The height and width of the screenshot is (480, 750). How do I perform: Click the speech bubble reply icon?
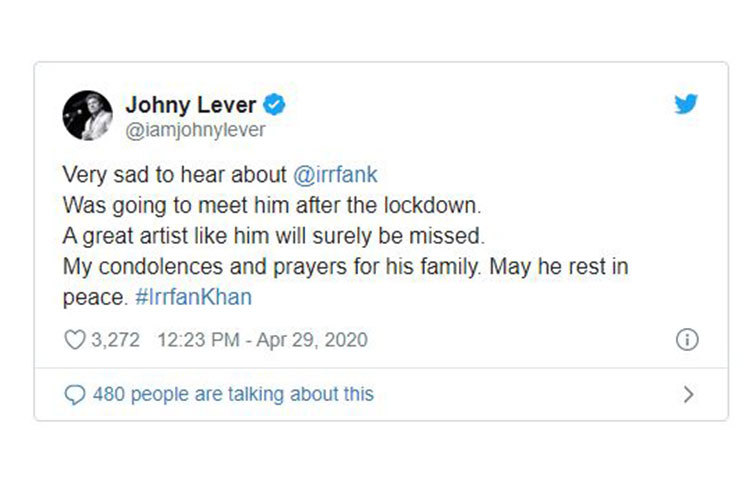tap(75, 394)
